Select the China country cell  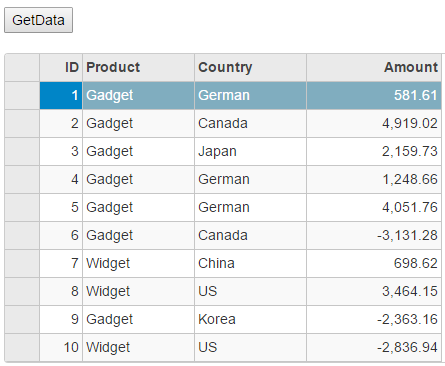250,263
